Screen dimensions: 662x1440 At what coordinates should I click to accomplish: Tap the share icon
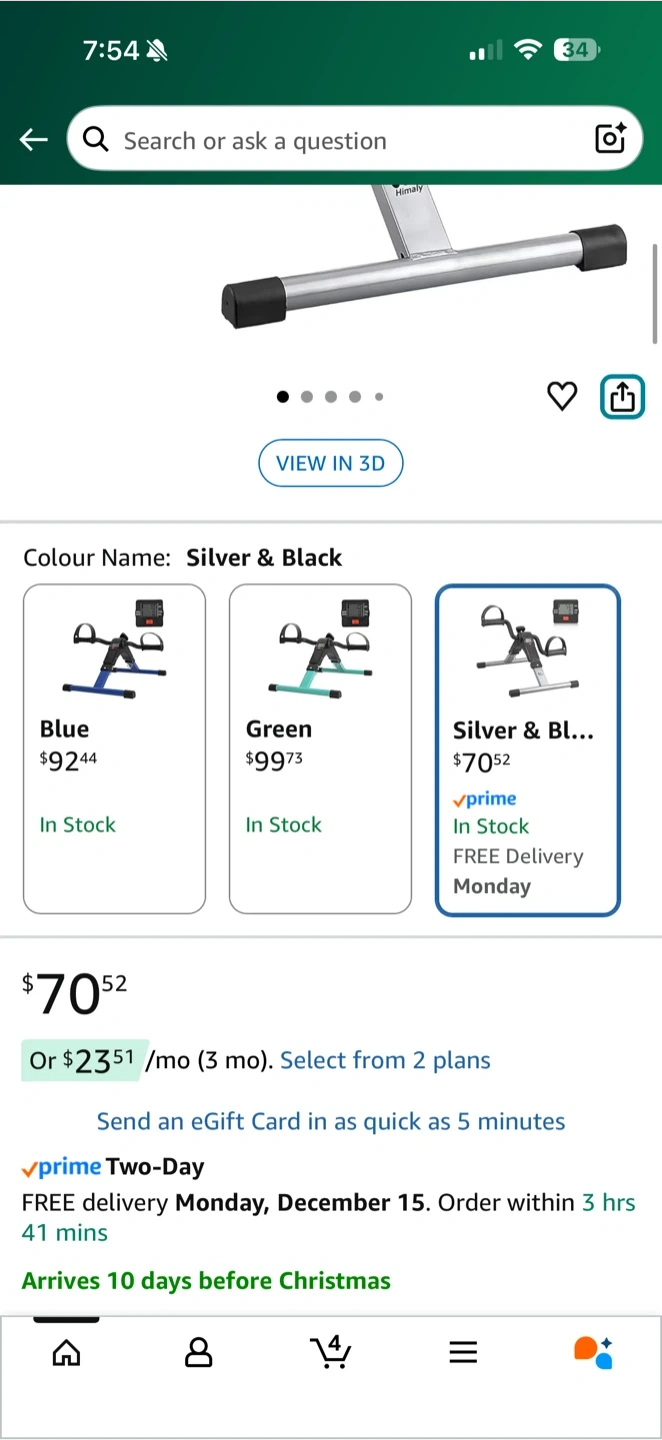tap(622, 397)
